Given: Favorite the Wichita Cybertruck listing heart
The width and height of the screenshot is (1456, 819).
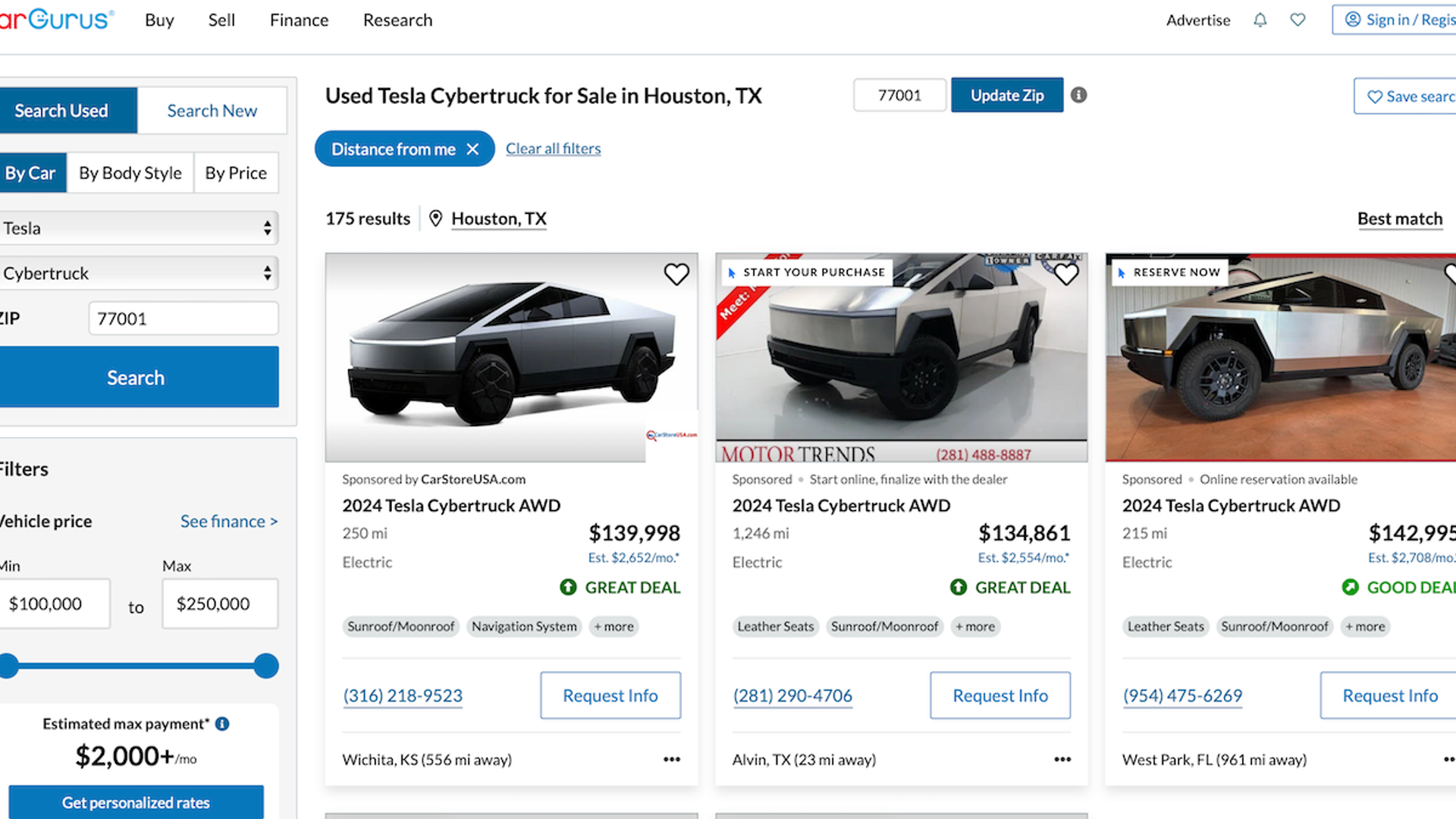Looking at the screenshot, I should [x=676, y=274].
